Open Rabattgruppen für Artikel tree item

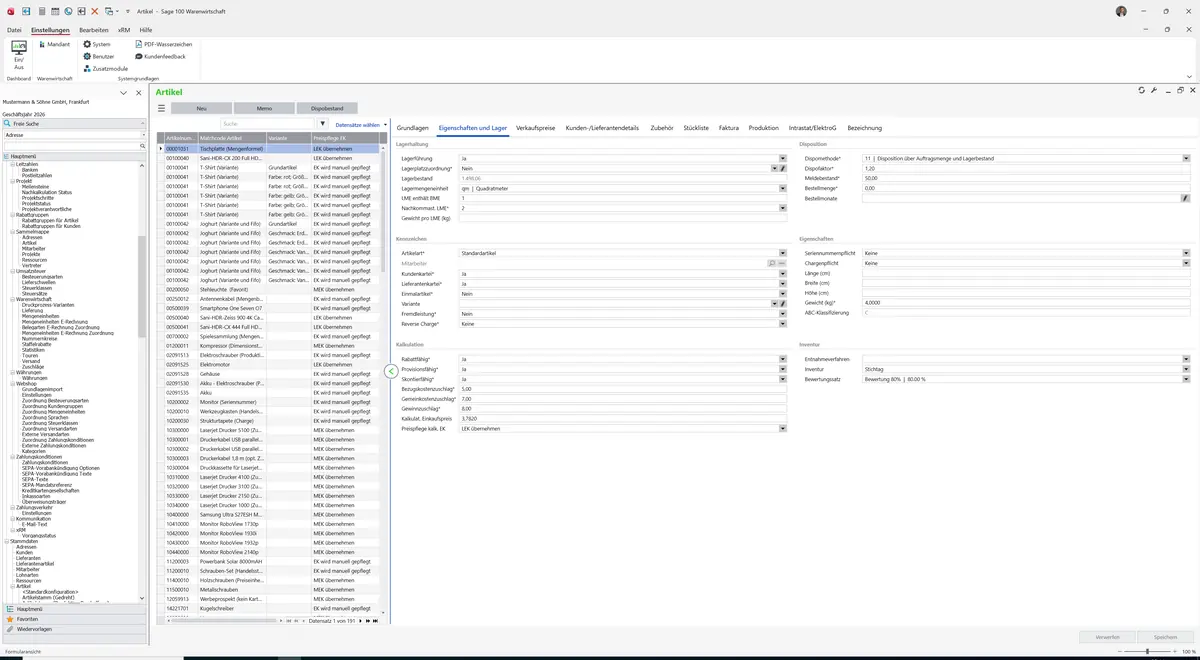coord(49,220)
